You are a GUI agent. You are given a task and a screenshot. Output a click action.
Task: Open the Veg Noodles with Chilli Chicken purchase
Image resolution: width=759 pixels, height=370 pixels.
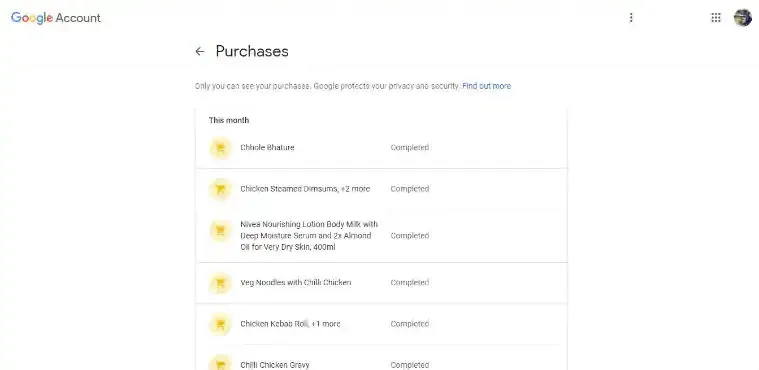tap(381, 283)
